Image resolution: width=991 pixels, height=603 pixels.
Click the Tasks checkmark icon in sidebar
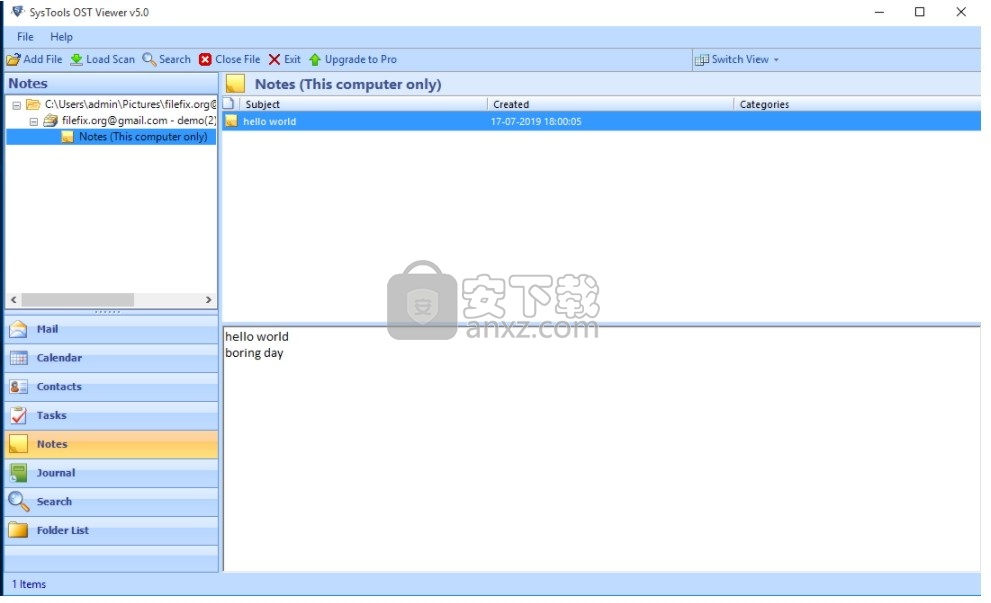(18, 415)
